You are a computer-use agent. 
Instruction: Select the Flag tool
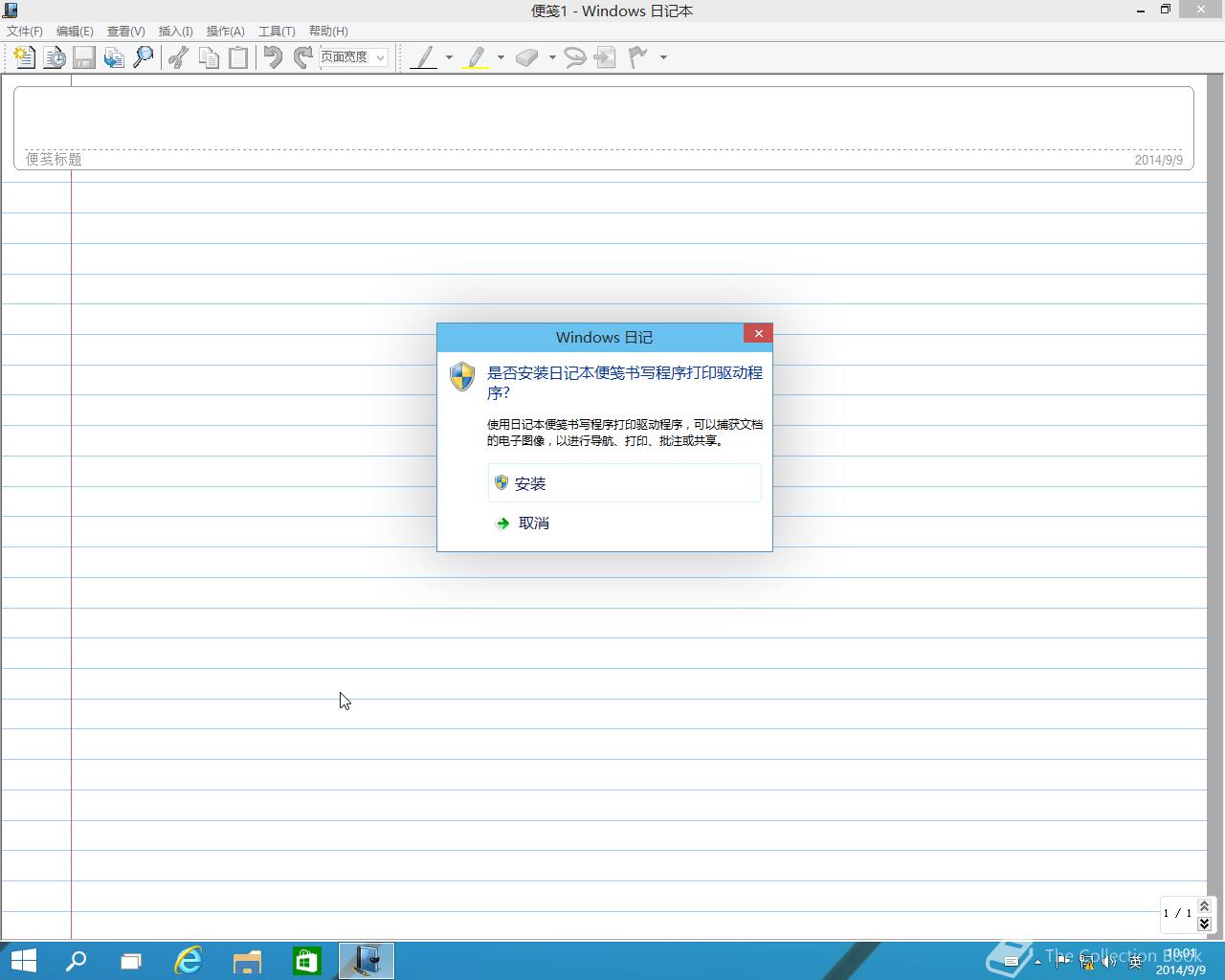638,57
